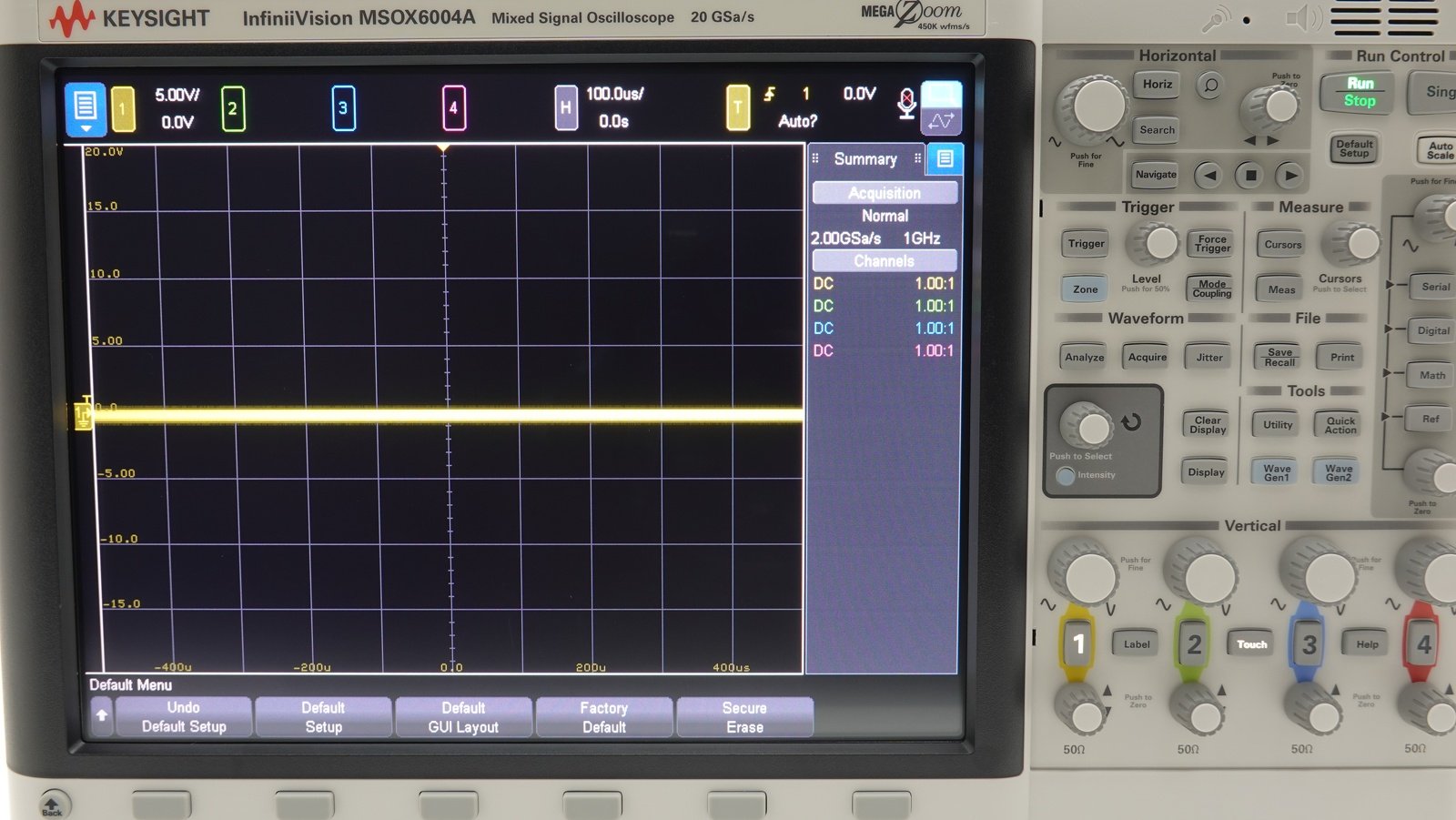The width and height of the screenshot is (1456, 820).
Task: Toggle the Intensity button
Action: [x=1066, y=475]
